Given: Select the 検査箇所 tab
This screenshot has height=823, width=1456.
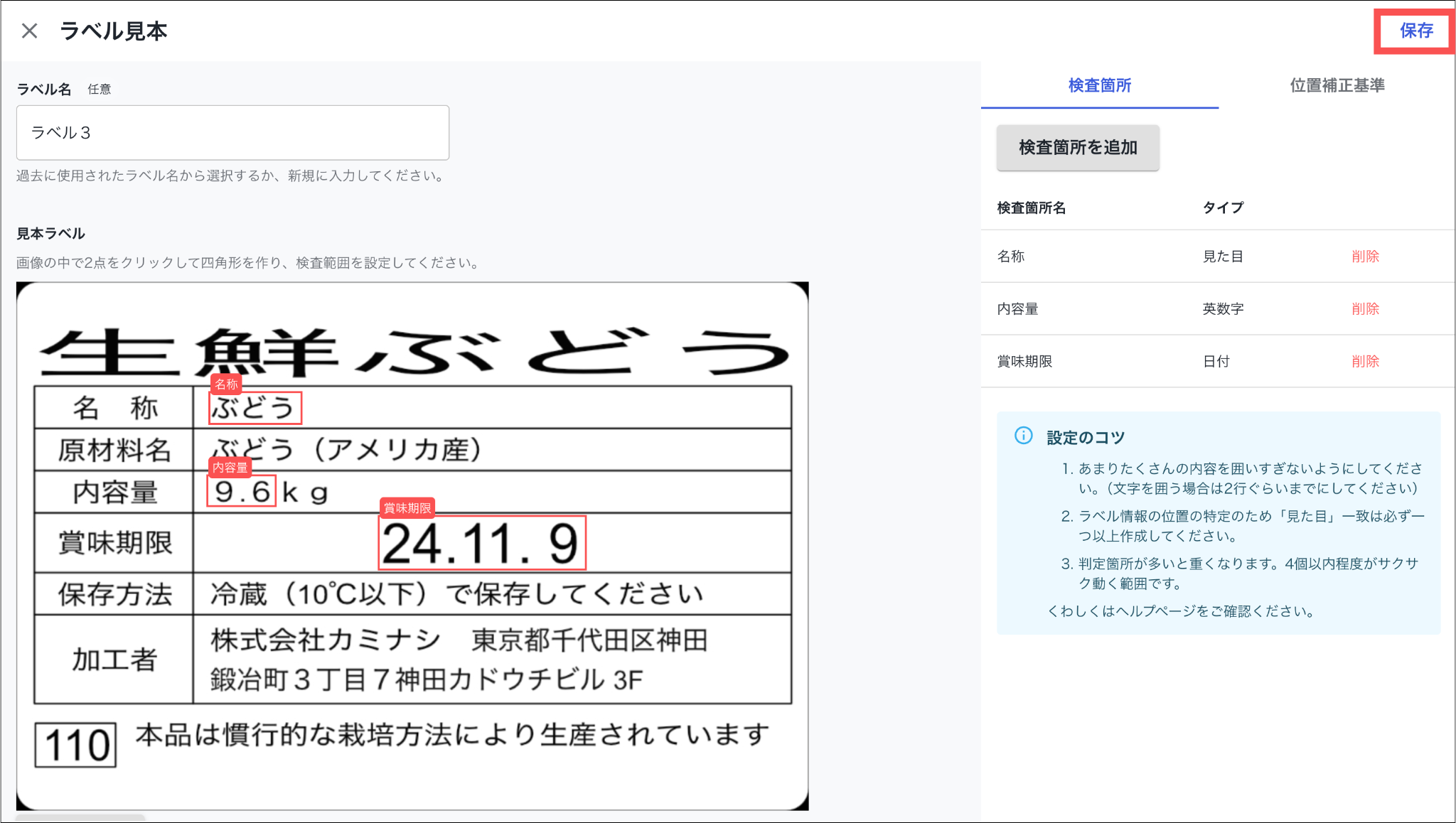Looking at the screenshot, I should coord(1099,85).
